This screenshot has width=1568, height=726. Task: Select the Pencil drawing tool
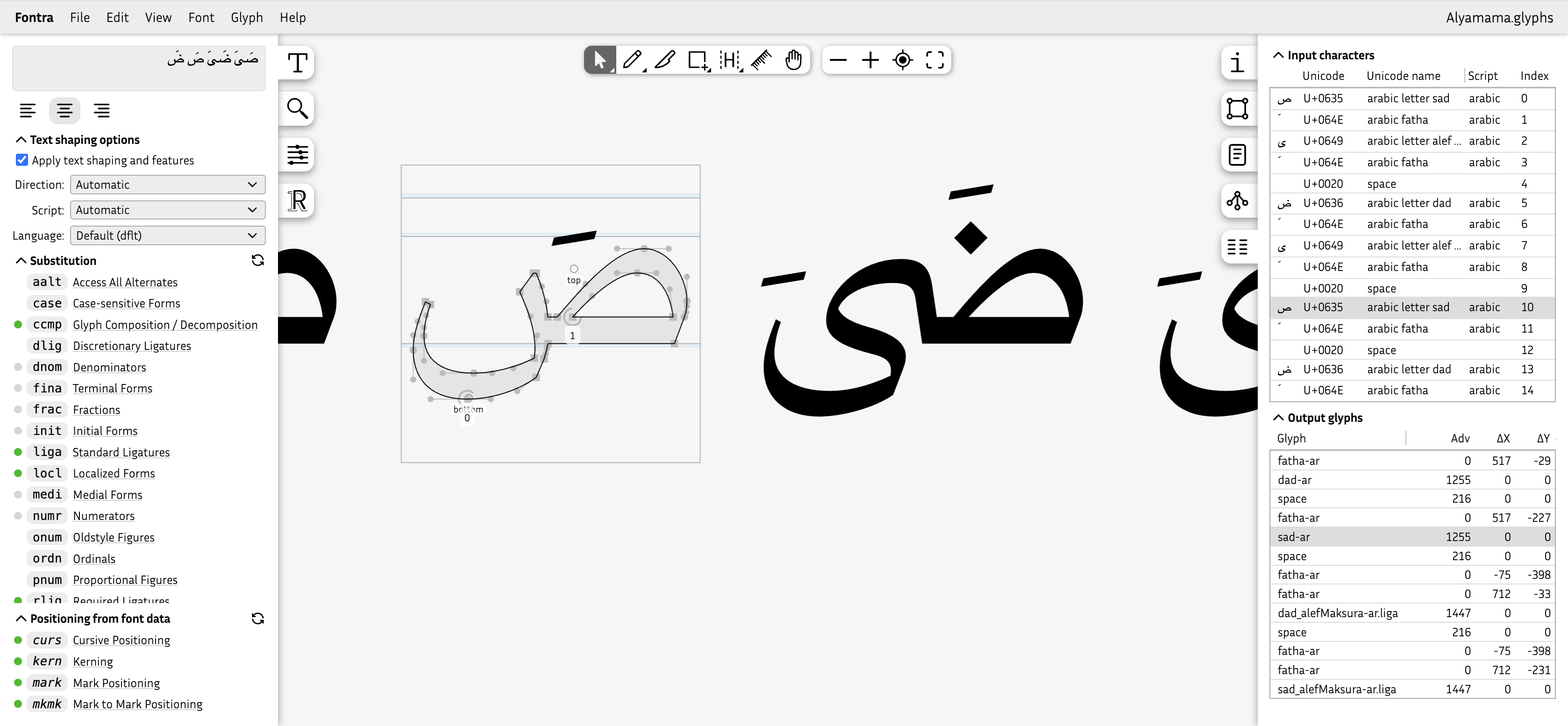point(633,60)
